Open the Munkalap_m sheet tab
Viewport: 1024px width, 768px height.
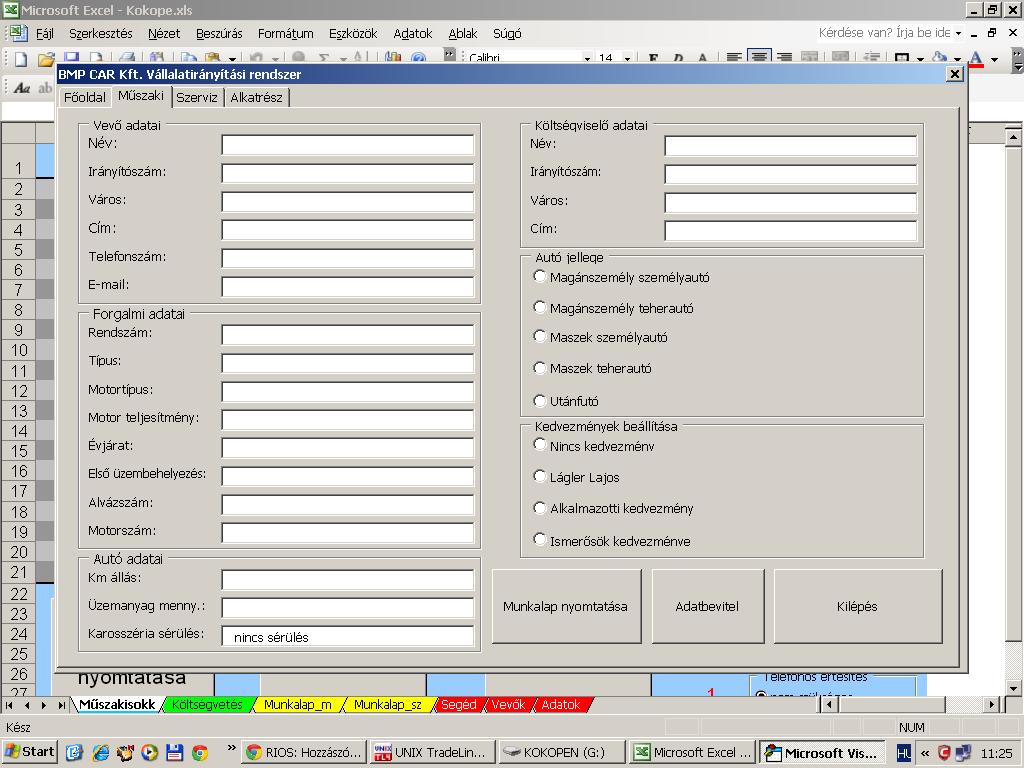(298, 705)
